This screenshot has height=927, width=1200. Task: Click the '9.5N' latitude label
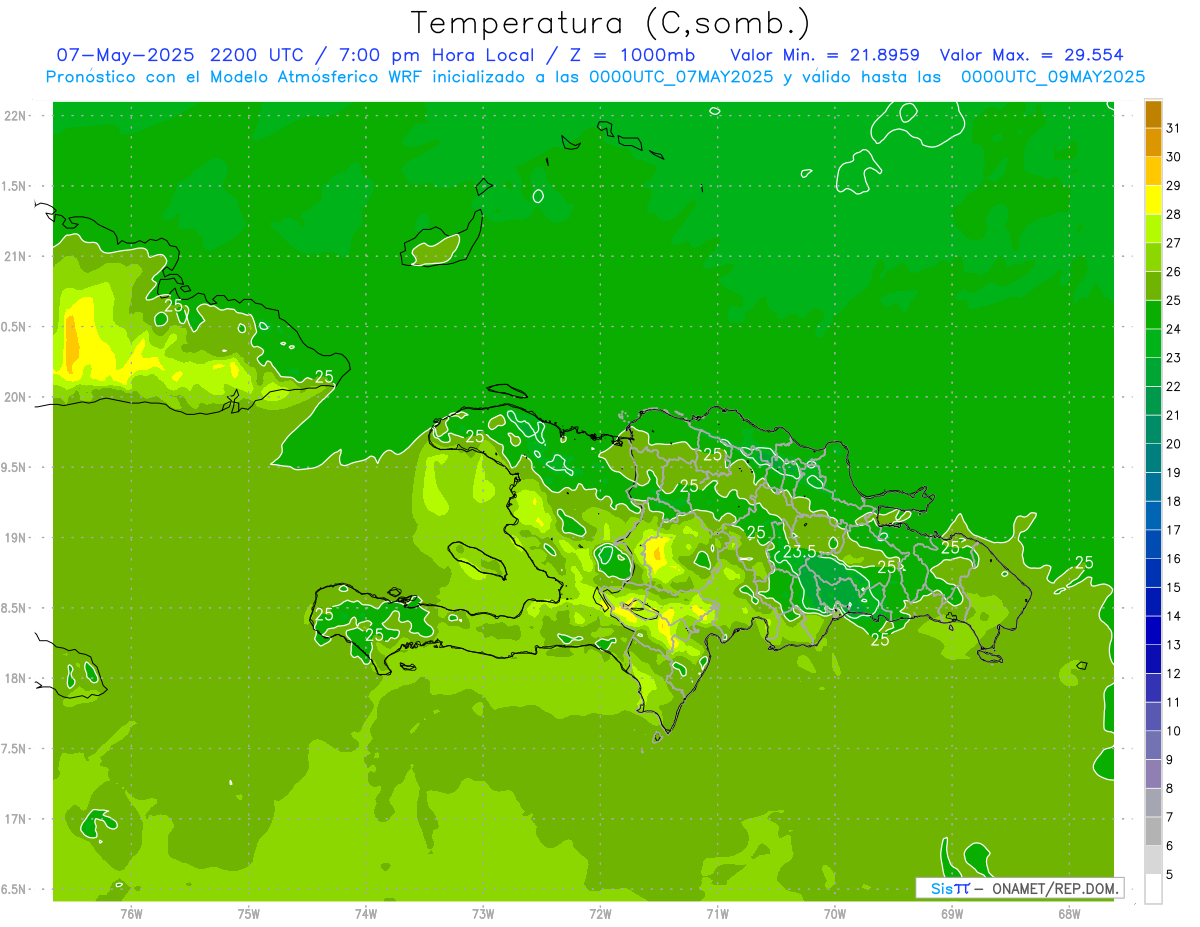click(x=13, y=467)
